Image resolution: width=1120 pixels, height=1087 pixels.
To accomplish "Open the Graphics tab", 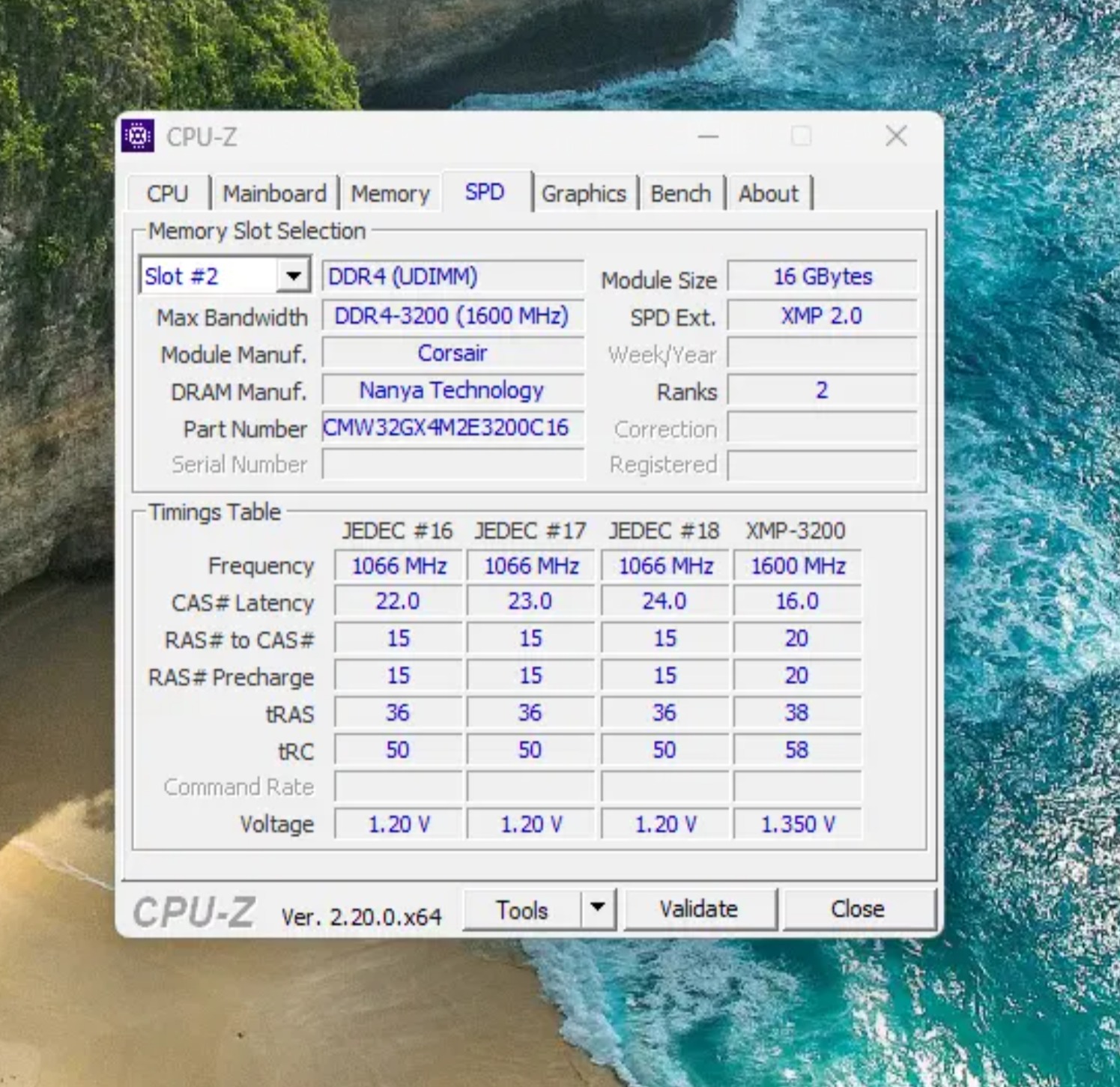I will pos(584,194).
